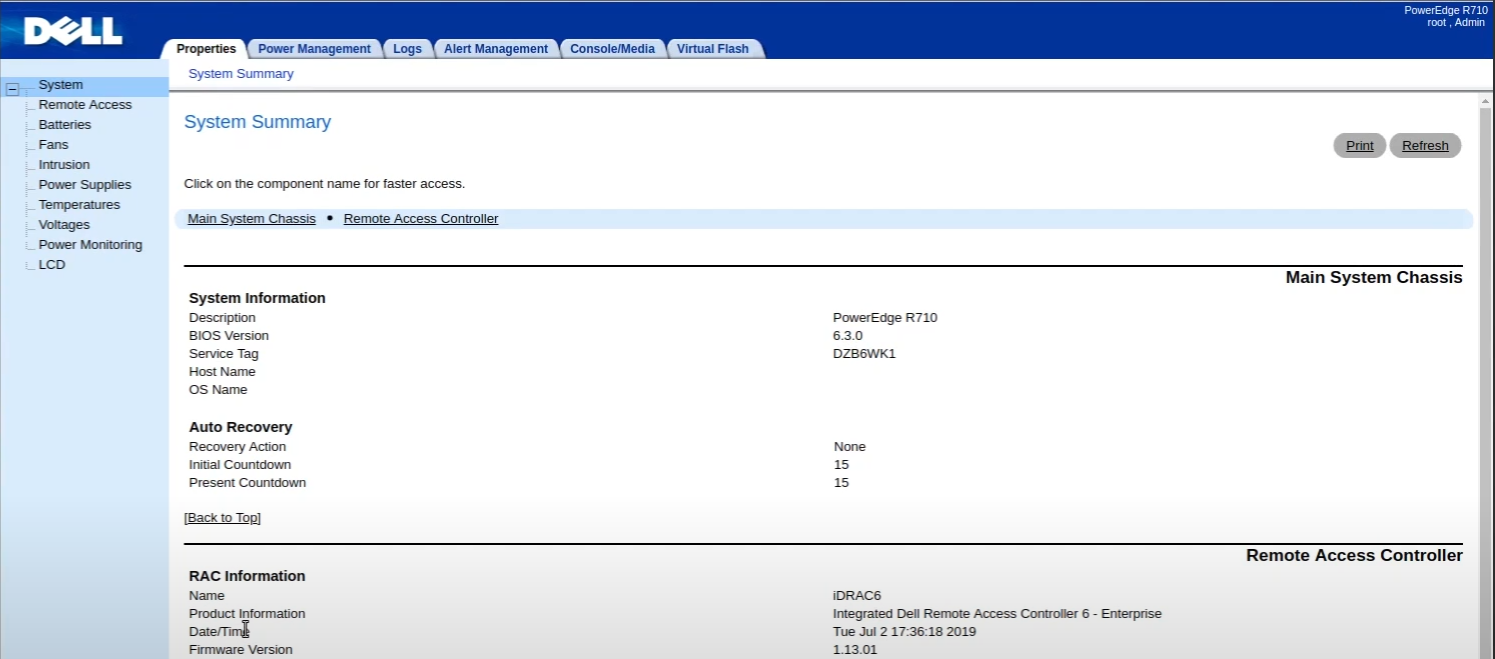Click the firmware version 1.13.01
1495x659 pixels.
point(855,650)
